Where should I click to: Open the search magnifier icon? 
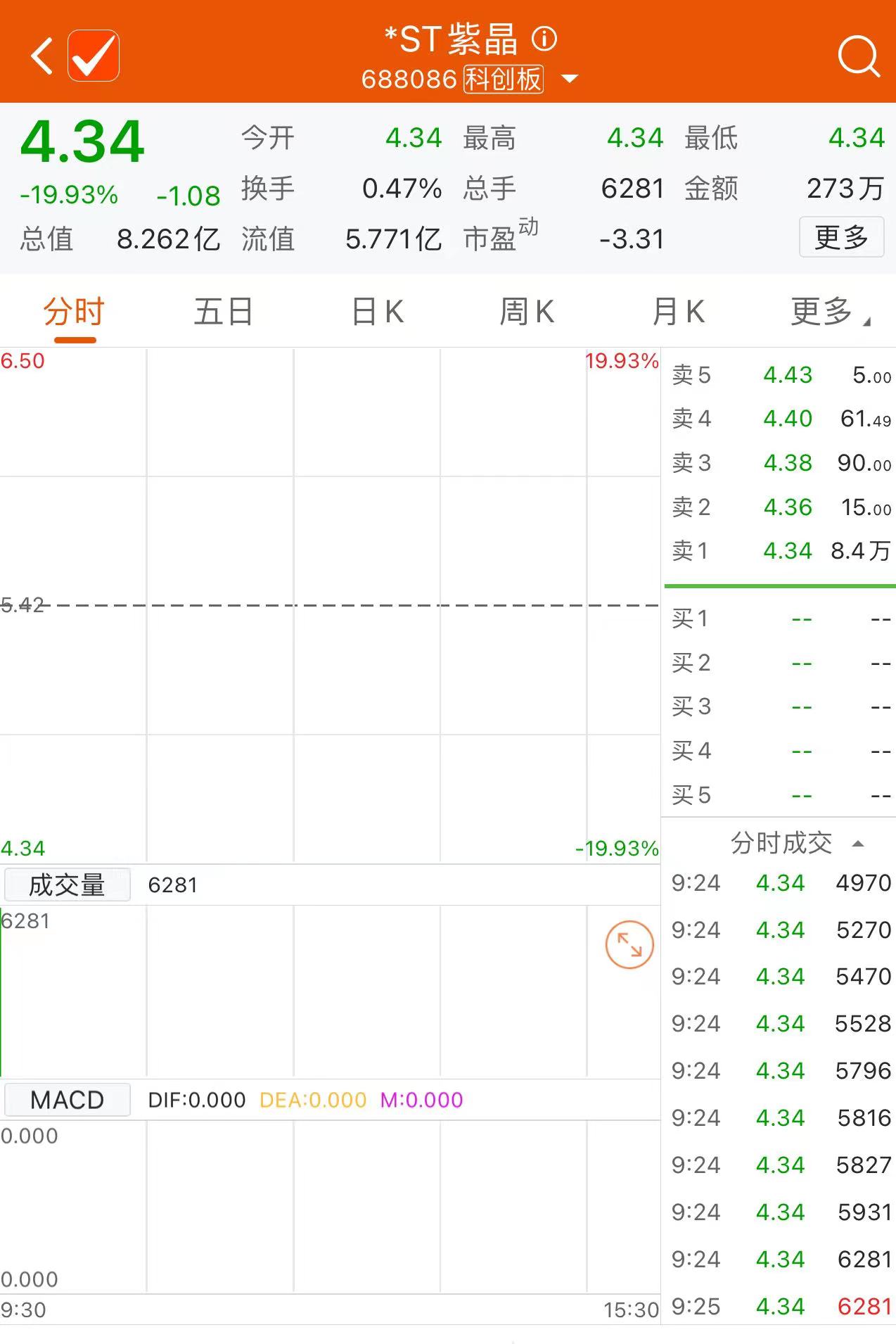pyautogui.click(x=858, y=56)
